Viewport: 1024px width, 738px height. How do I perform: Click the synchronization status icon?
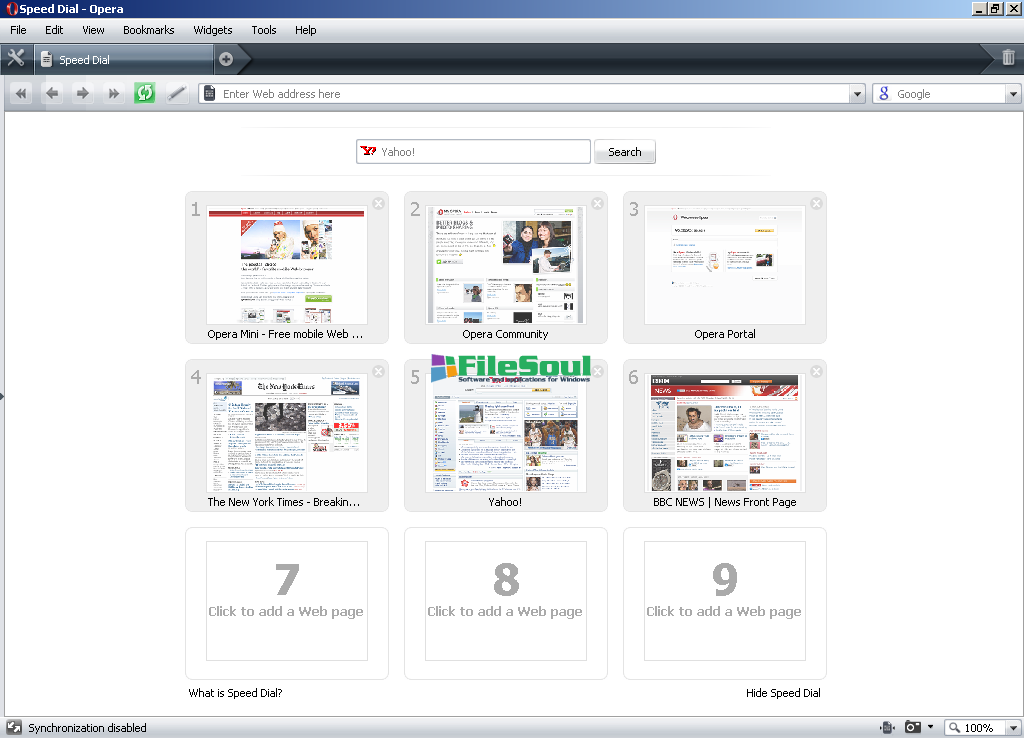tap(14, 728)
